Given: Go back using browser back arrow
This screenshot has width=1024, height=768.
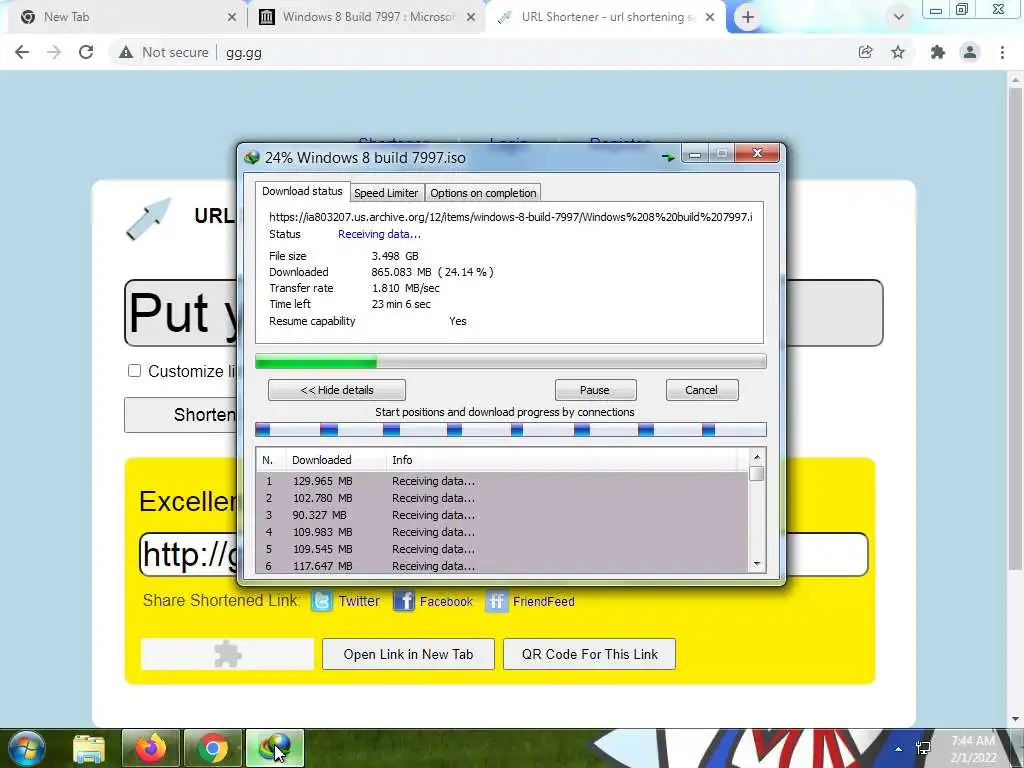Looking at the screenshot, I should [22, 52].
